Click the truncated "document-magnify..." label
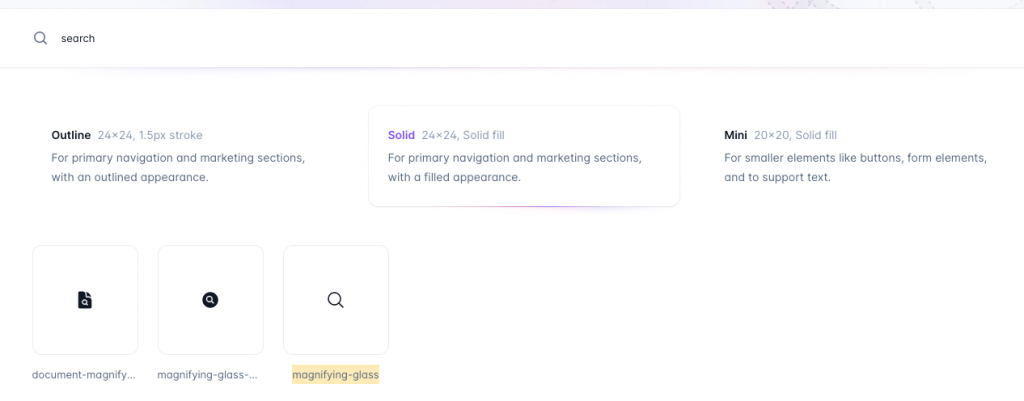 (83, 375)
